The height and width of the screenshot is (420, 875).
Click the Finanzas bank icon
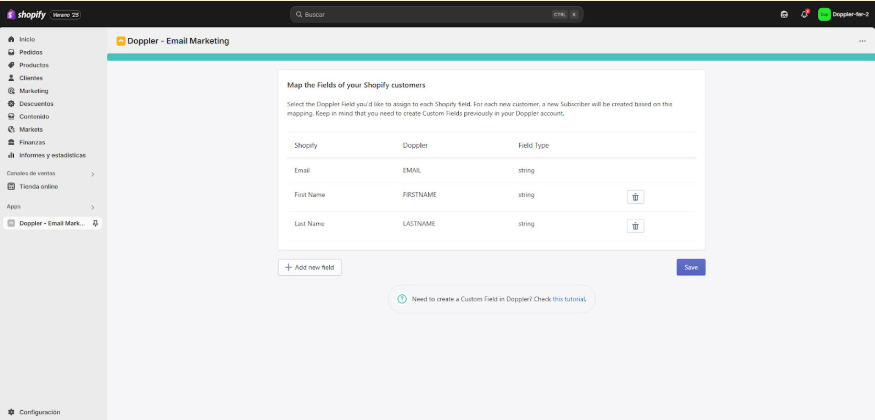[x=11, y=142]
